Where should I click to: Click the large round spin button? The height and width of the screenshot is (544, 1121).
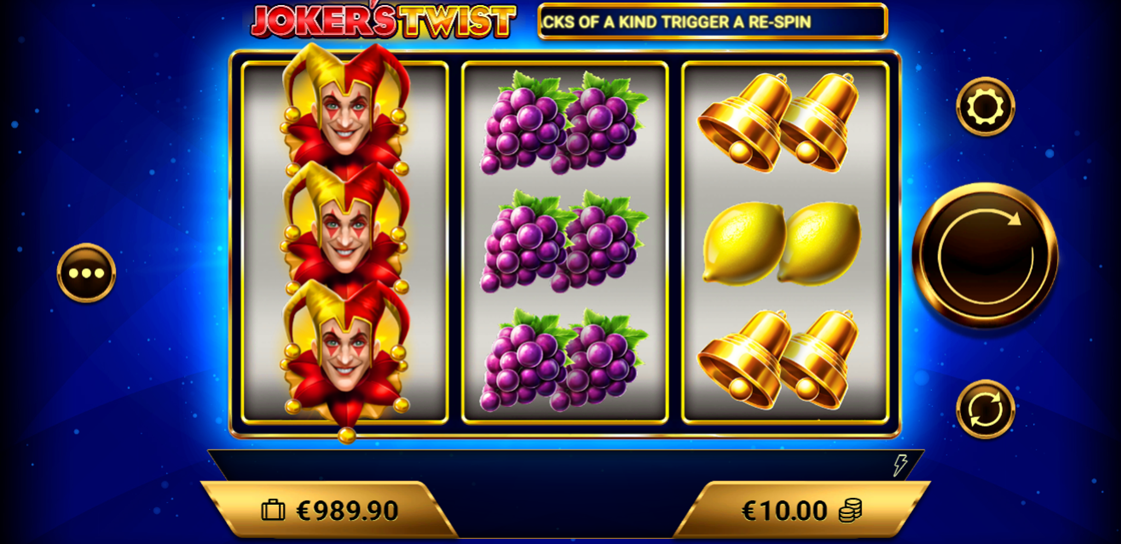985,255
